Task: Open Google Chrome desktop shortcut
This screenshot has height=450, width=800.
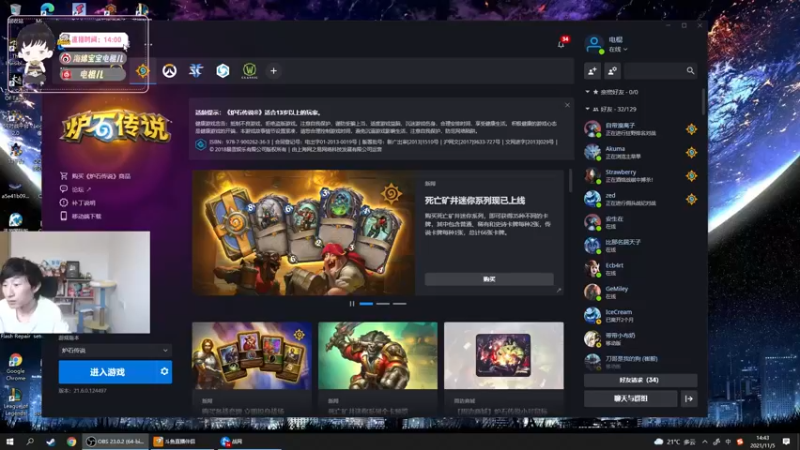Action: pos(15,367)
